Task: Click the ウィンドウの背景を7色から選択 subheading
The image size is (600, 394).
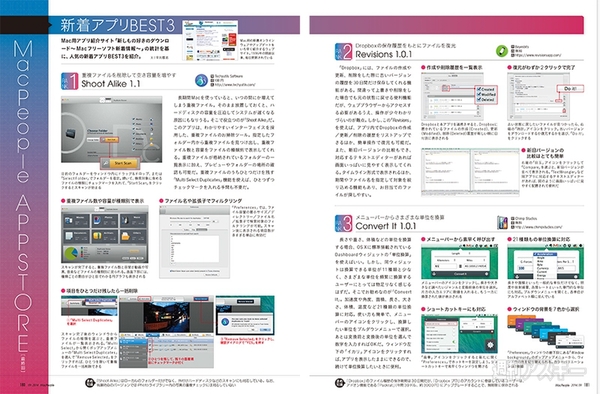Action: [546, 309]
